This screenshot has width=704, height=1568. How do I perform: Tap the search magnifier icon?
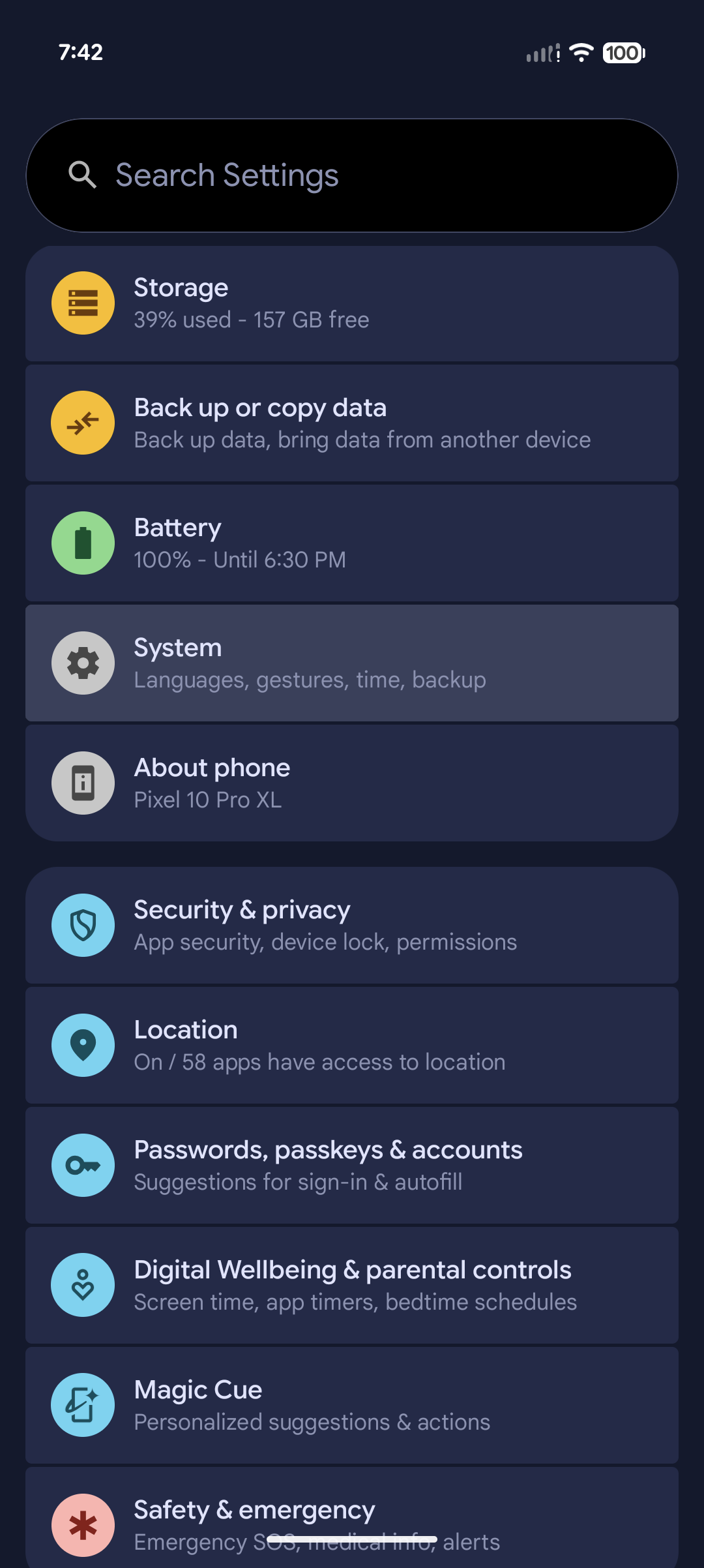(x=82, y=175)
